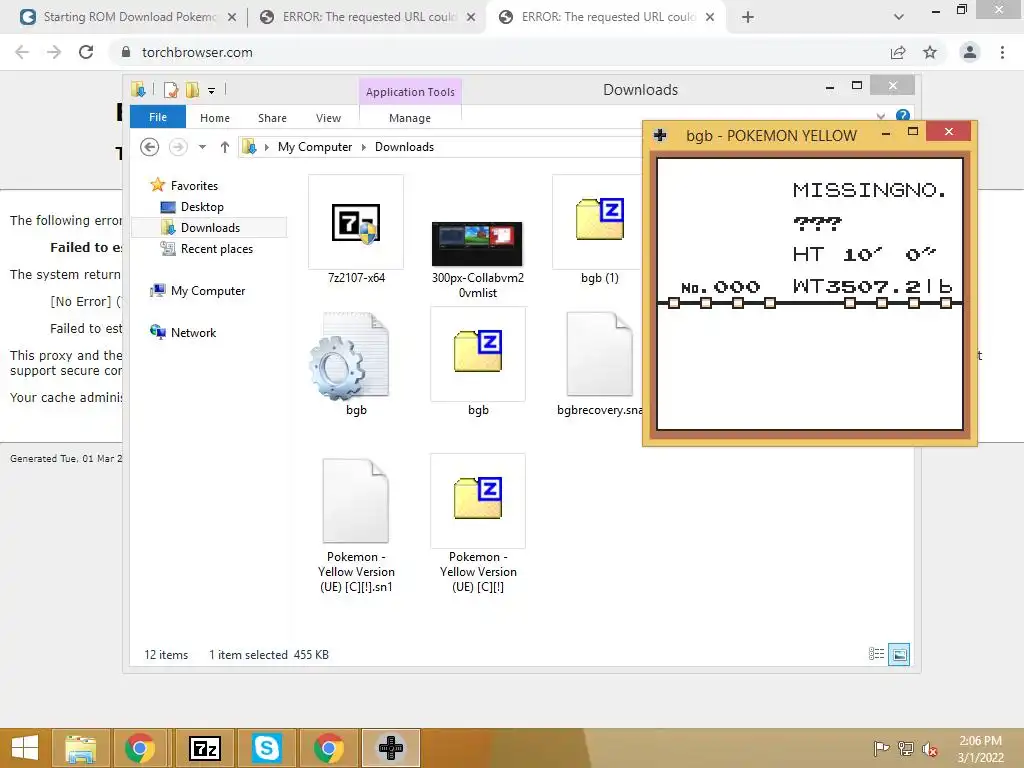Open the taskbar clock showing 2:06 PM
Screen dimensions: 1024x768
pyautogui.click(x=980, y=749)
